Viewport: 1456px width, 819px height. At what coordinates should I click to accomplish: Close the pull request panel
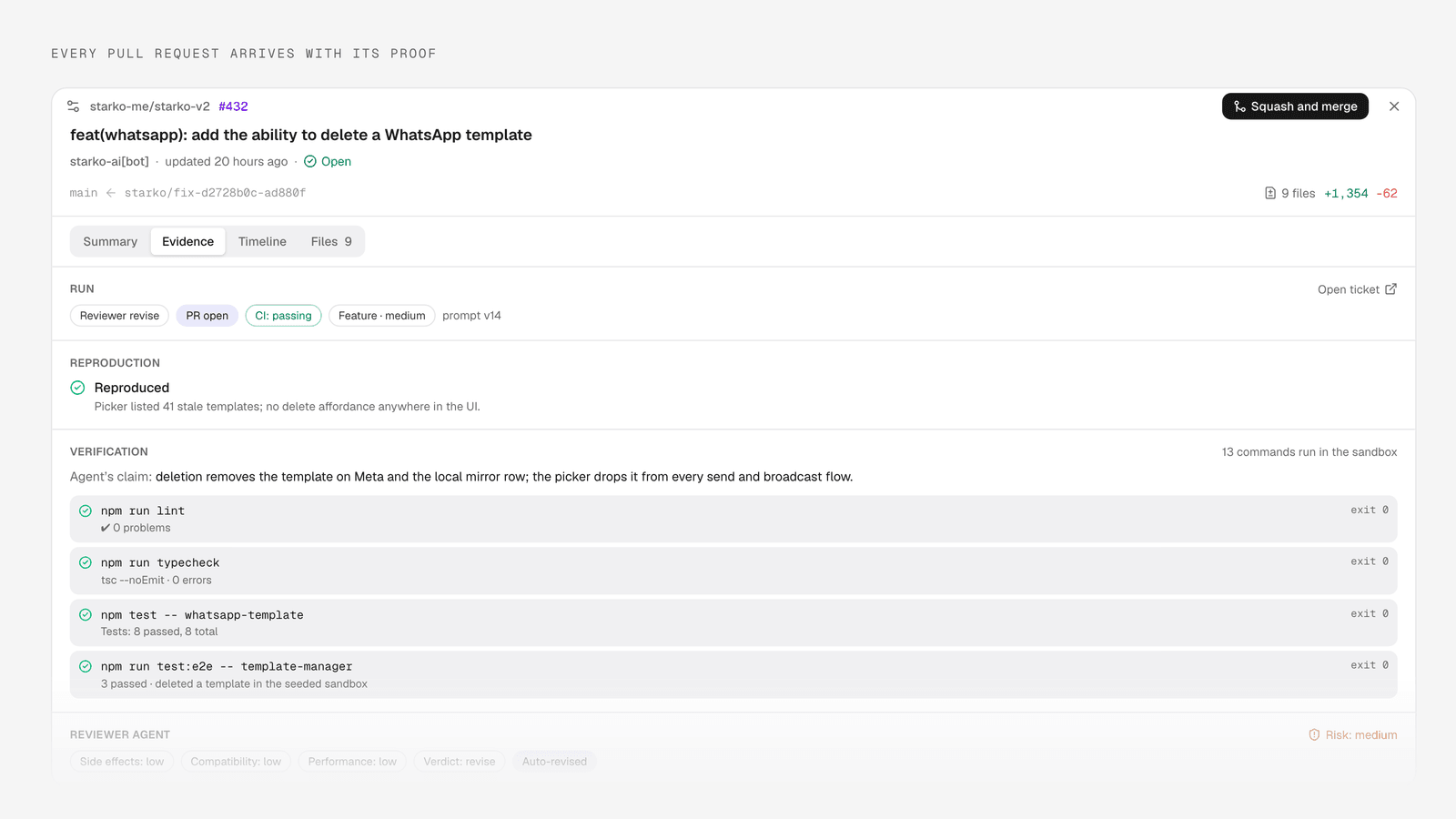click(x=1394, y=106)
